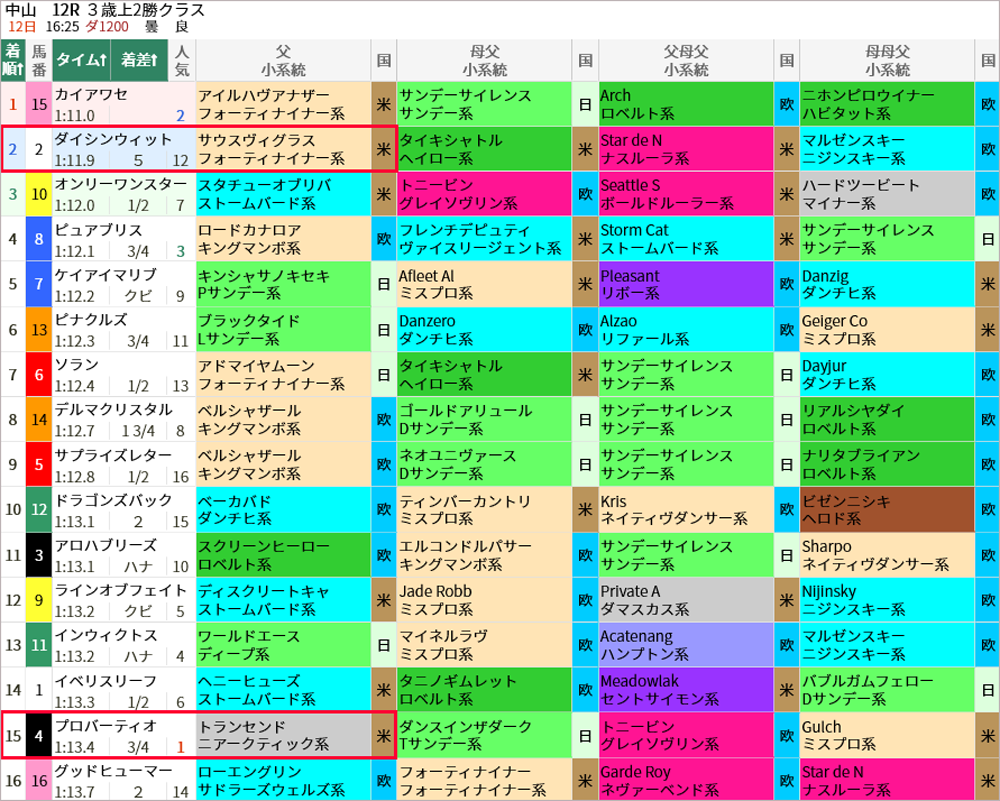The width and height of the screenshot is (1000, 801).
Task: Click damsire cell ティンバーカントリ
Action: point(484,510)
